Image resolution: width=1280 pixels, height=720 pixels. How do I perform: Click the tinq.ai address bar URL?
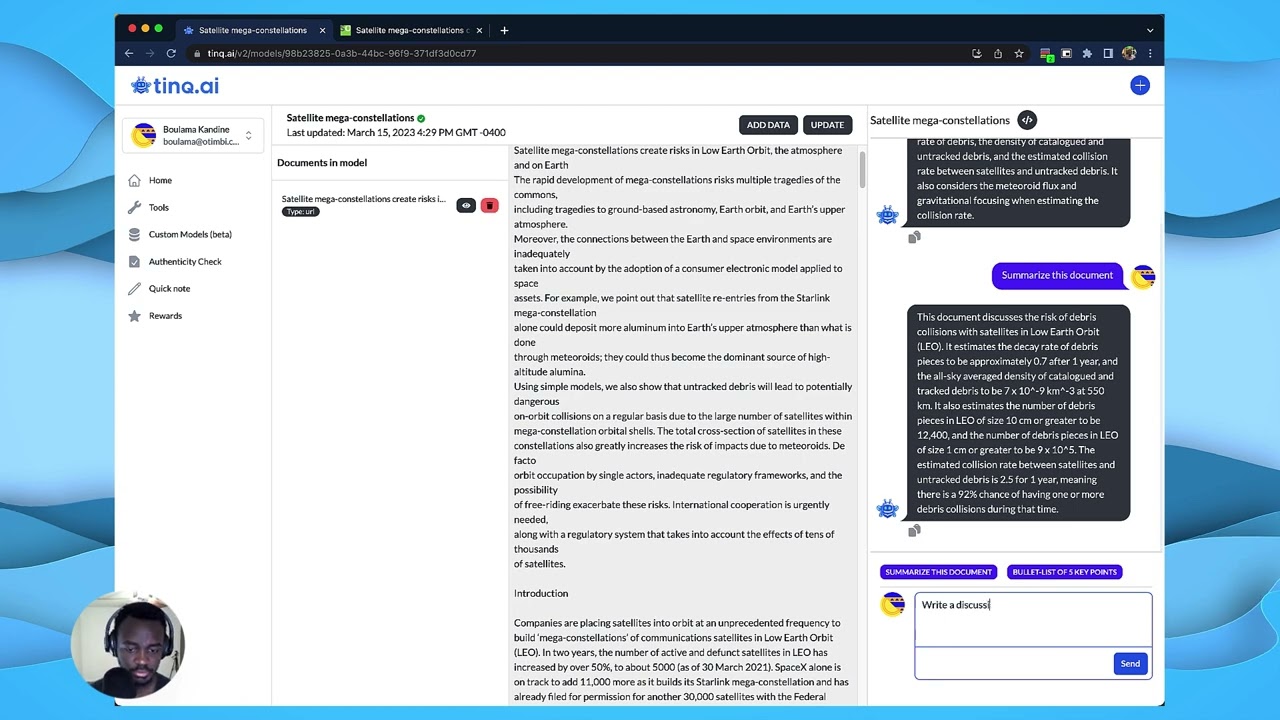[342, 54]
